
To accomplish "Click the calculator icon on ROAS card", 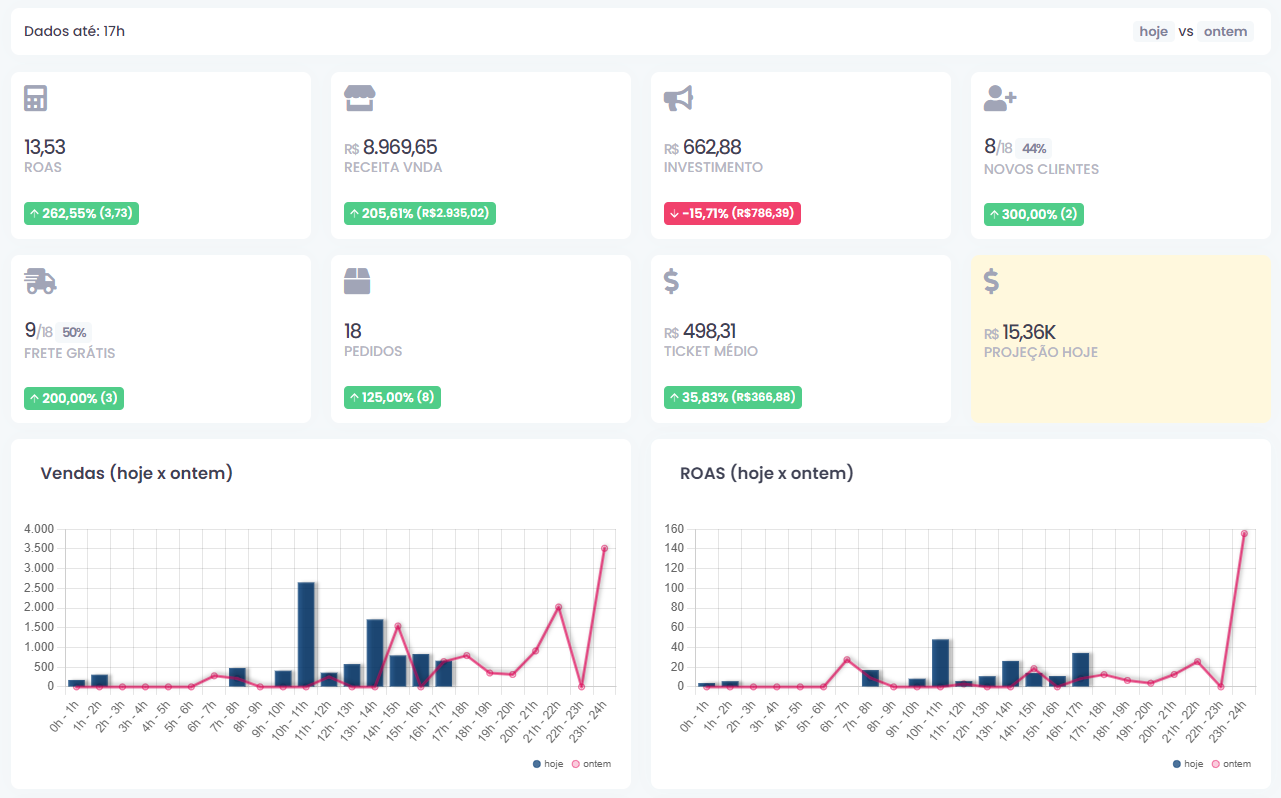I will [36, 98].
